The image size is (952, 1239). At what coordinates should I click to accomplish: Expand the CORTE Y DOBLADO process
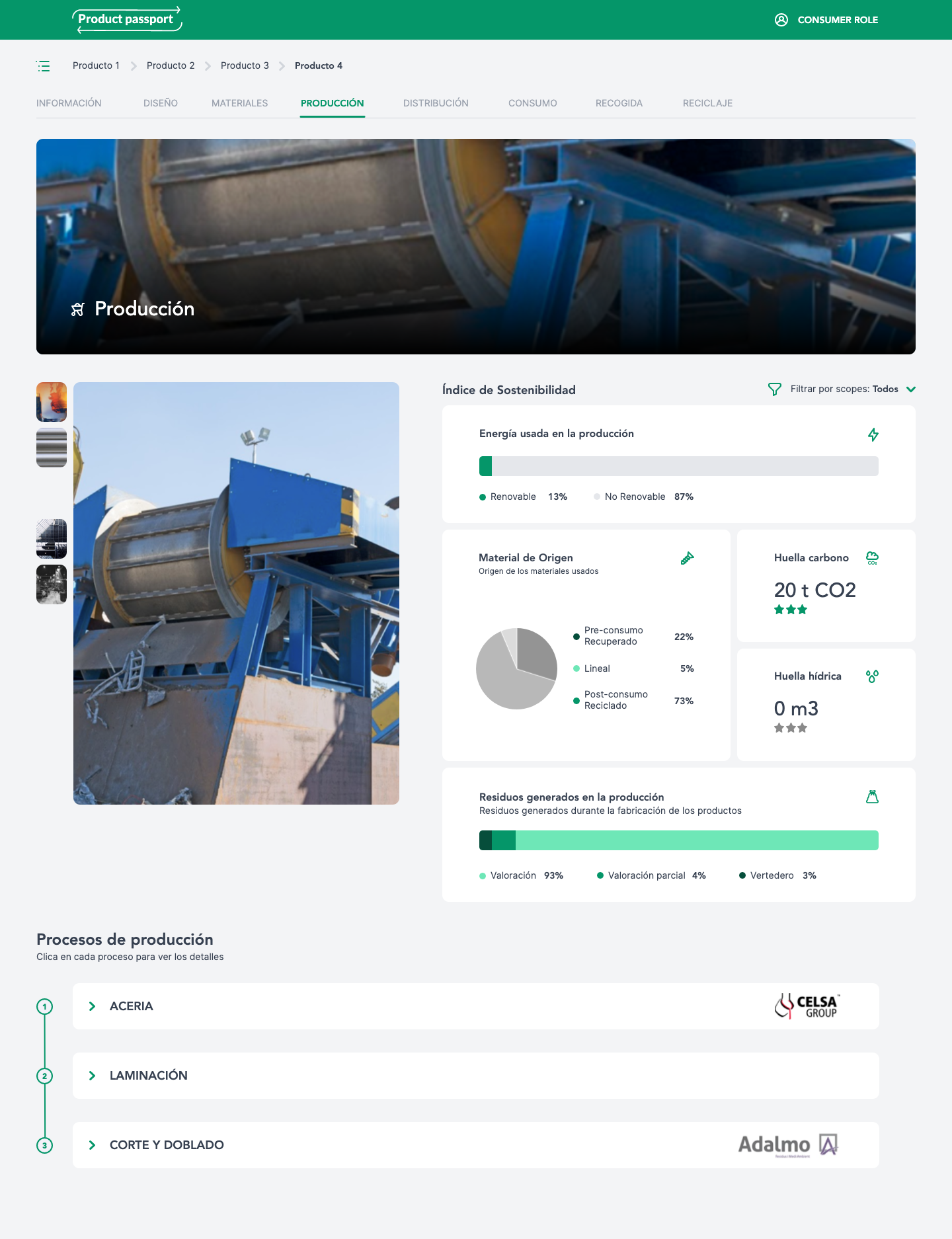(476, 1145)
